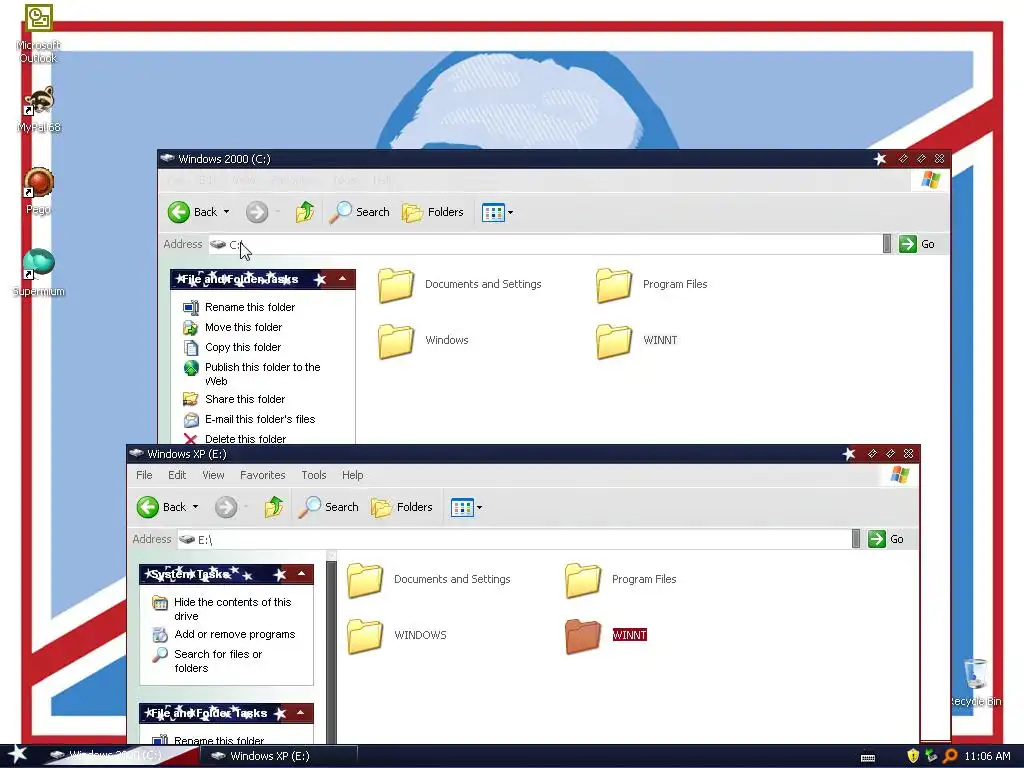Open the Recycle Bin

[975, 682]
